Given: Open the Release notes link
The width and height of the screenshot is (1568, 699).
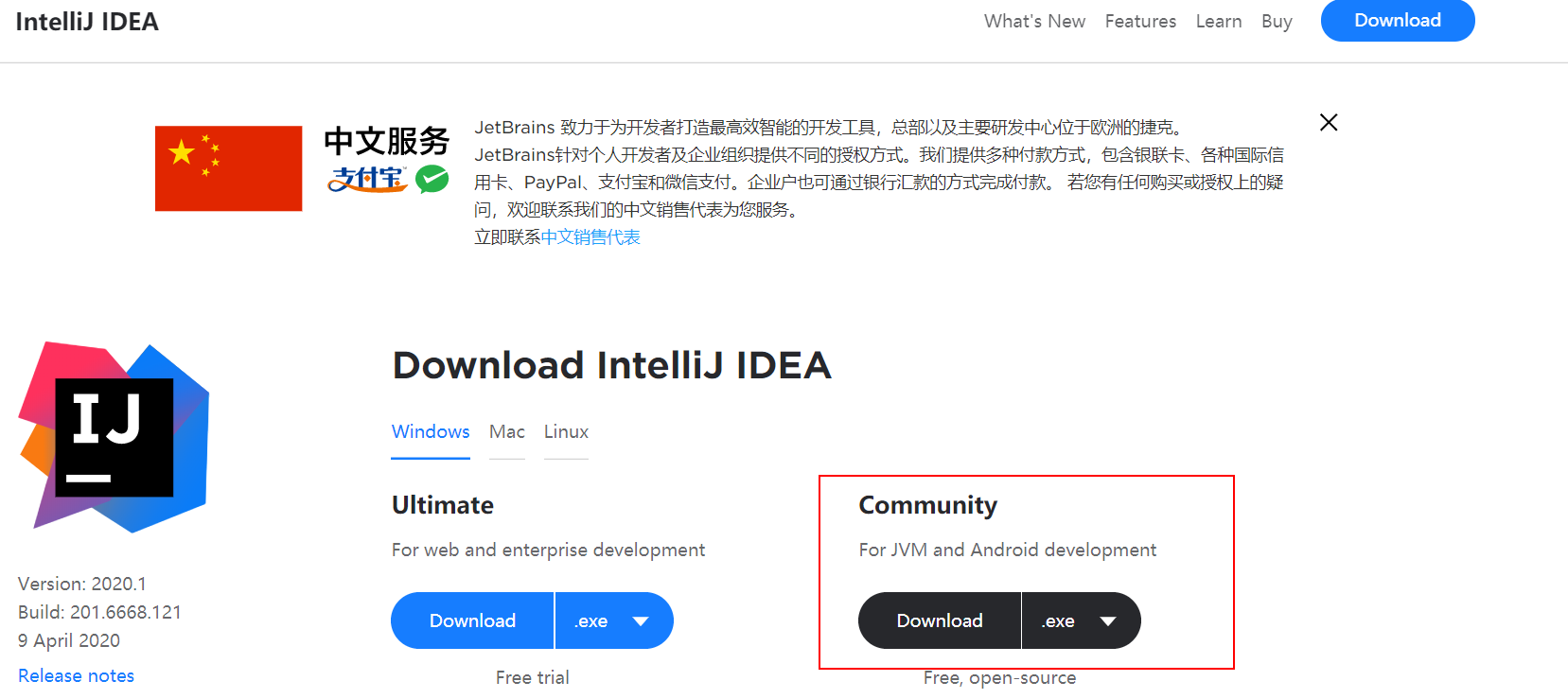Looking at the screenshot, I should click(76, 675).
